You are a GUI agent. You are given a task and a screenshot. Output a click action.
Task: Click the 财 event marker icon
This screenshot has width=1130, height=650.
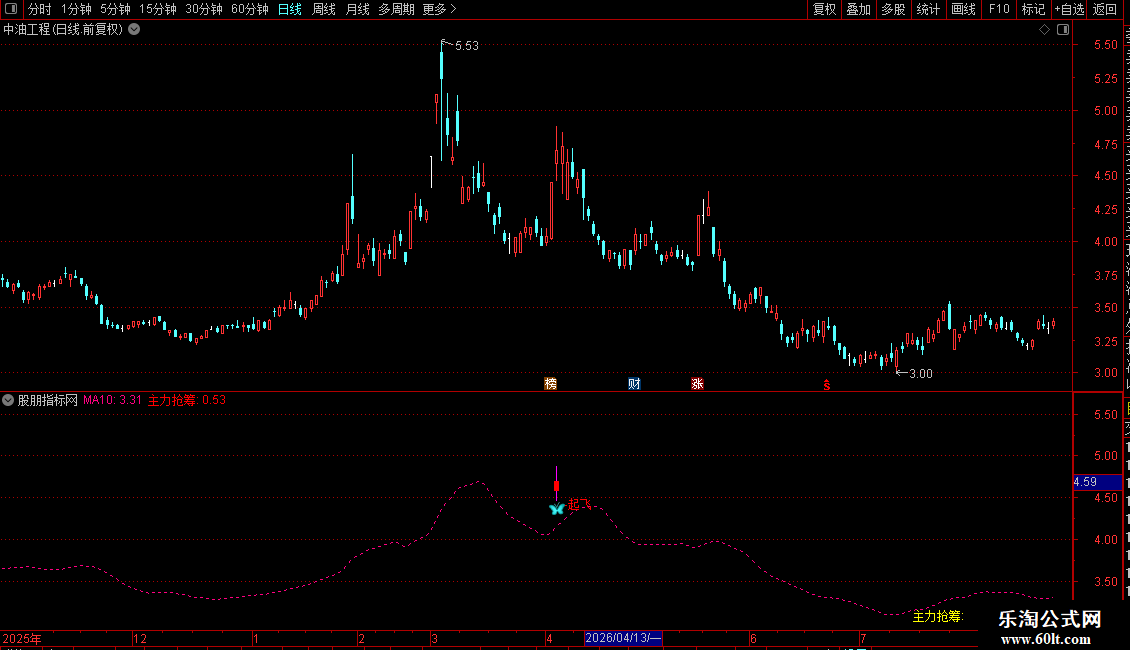[x=634, y=383]
